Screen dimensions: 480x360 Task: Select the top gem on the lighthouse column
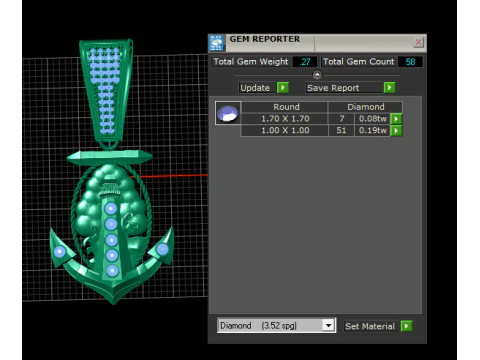tap(111, 209)
